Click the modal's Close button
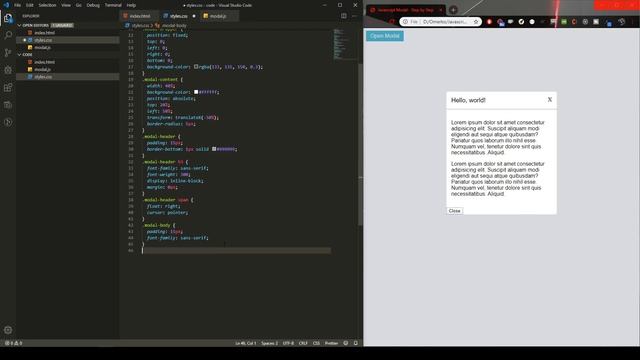 [454, 211]
